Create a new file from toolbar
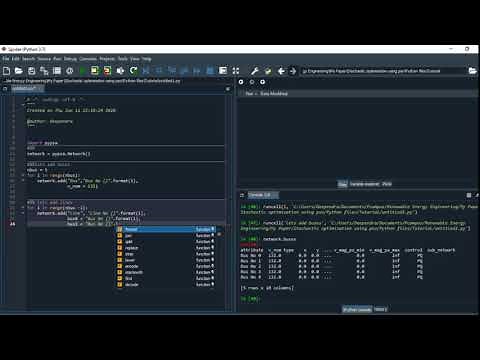Viewport: 480px width, 360px height. click(6, 71)
